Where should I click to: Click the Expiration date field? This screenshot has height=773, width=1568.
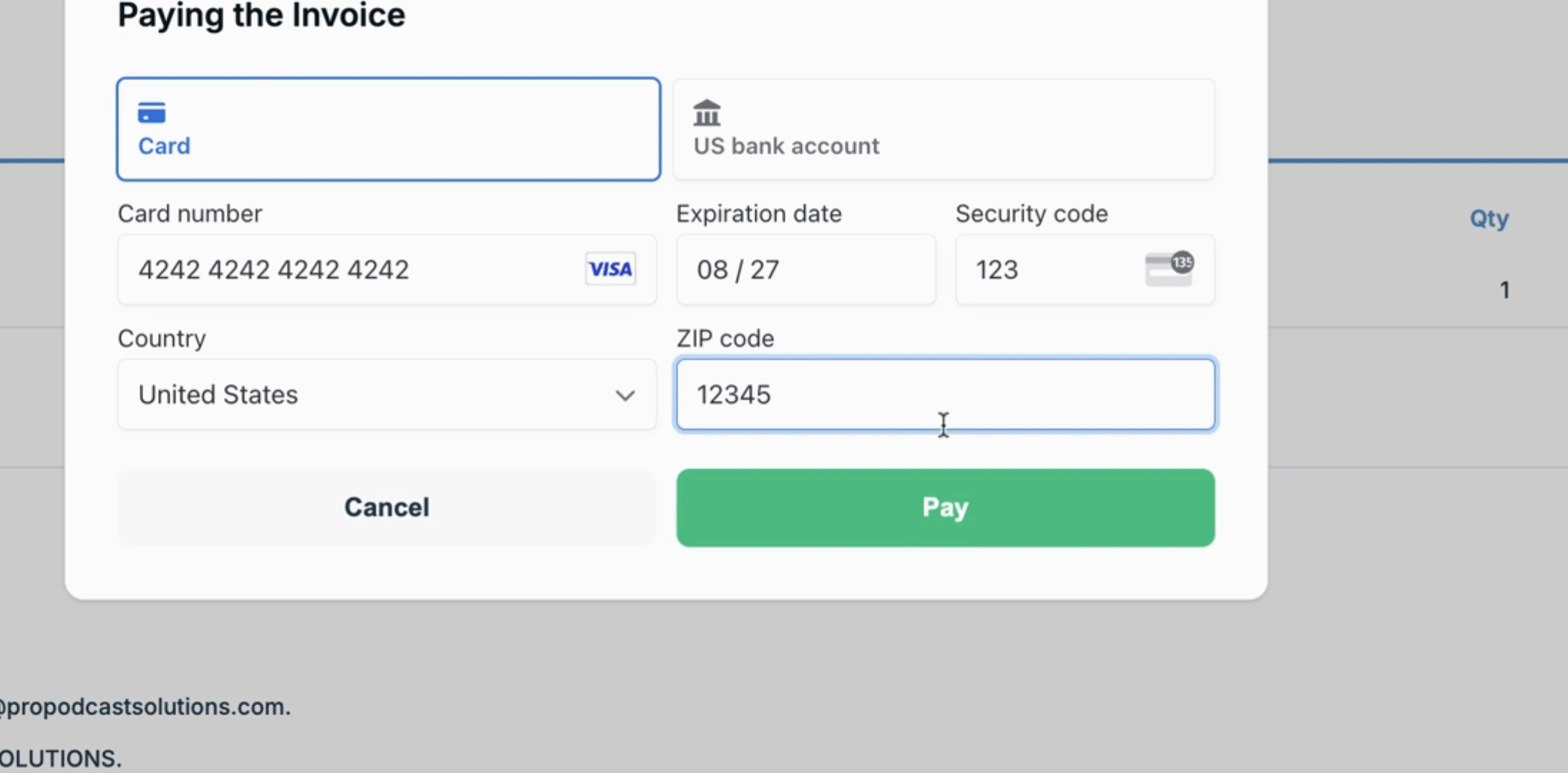coord(805,270)
